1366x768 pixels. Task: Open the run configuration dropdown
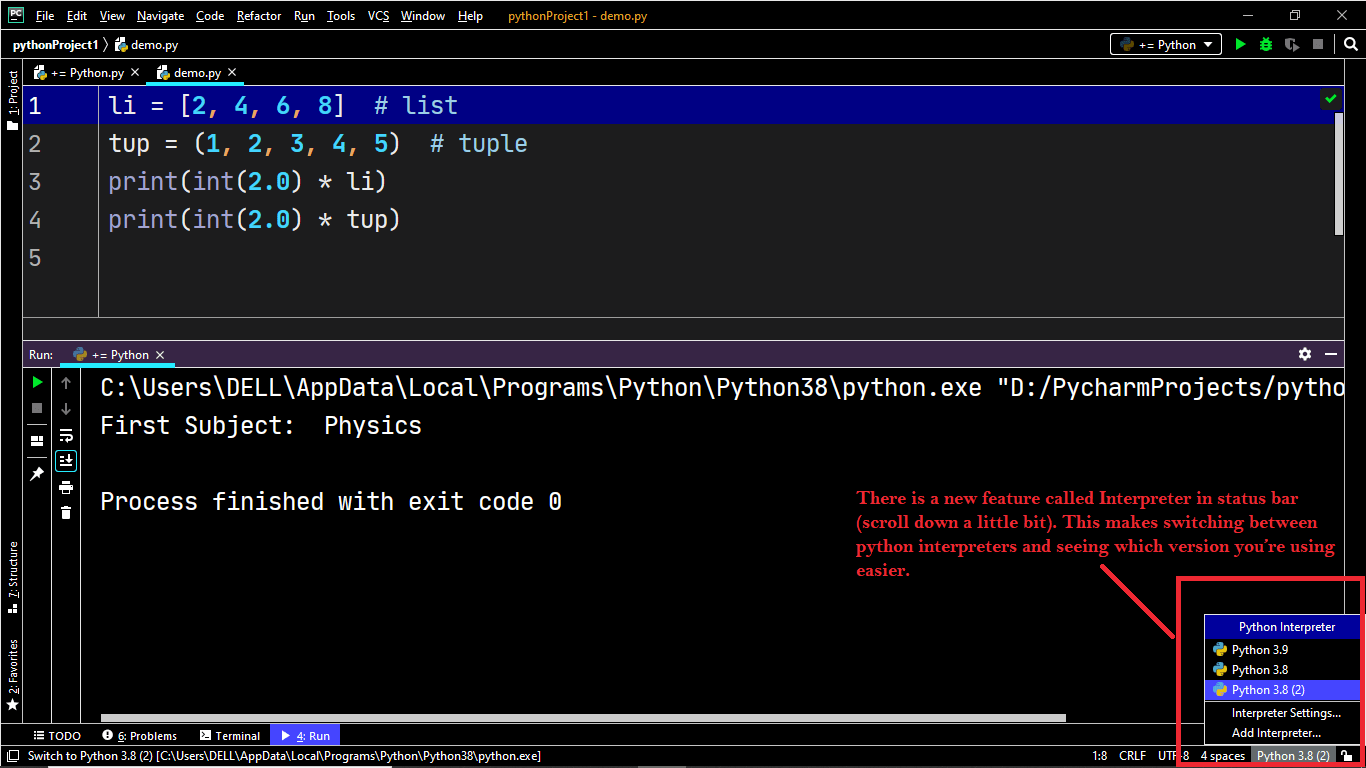pyautogui.click(x=1165, y=44)
